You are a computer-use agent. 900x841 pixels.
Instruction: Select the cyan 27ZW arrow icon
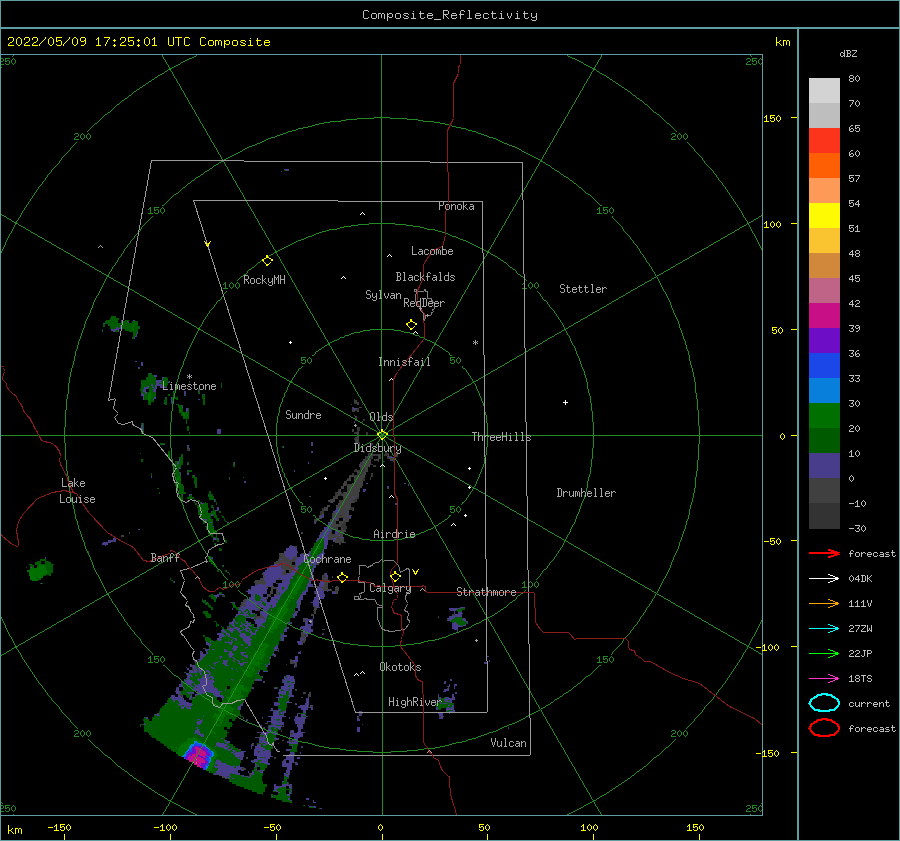click(x=824, y=629)
